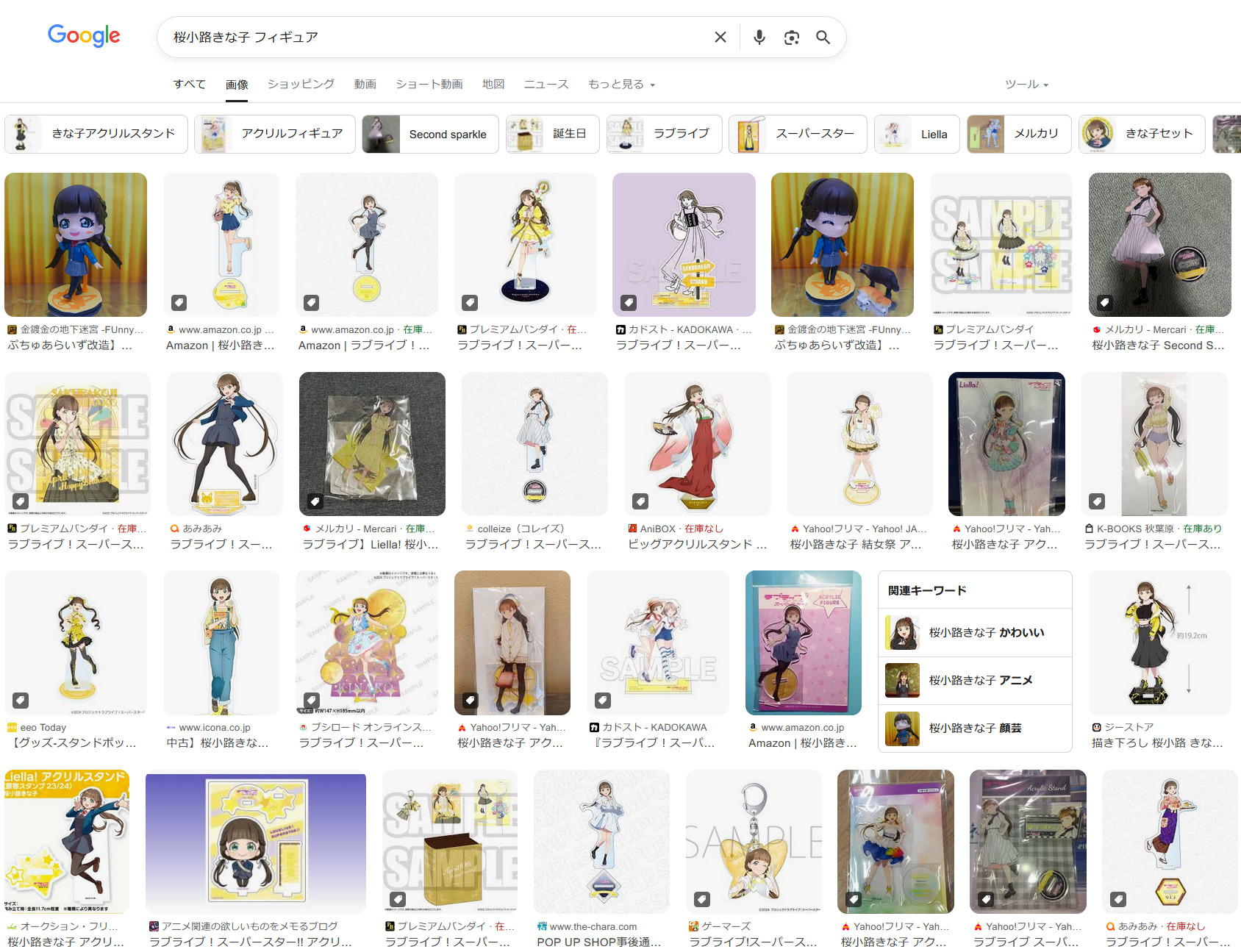Filter by きな子アクリルスタンド chip
The height and width of the screenshot is (952, 1241).
[x=96, y=134]
